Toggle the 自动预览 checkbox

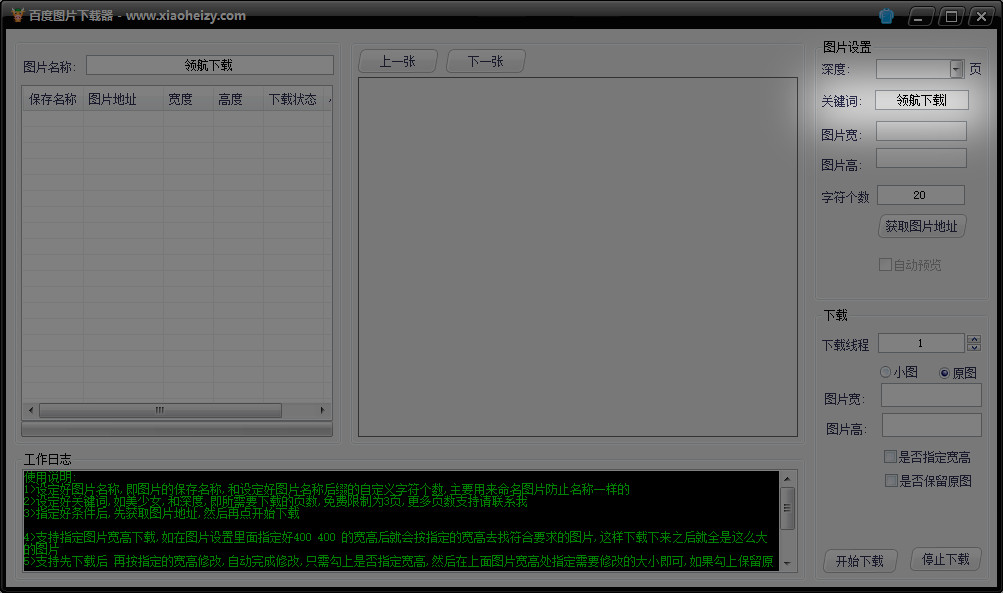point(885,265)
